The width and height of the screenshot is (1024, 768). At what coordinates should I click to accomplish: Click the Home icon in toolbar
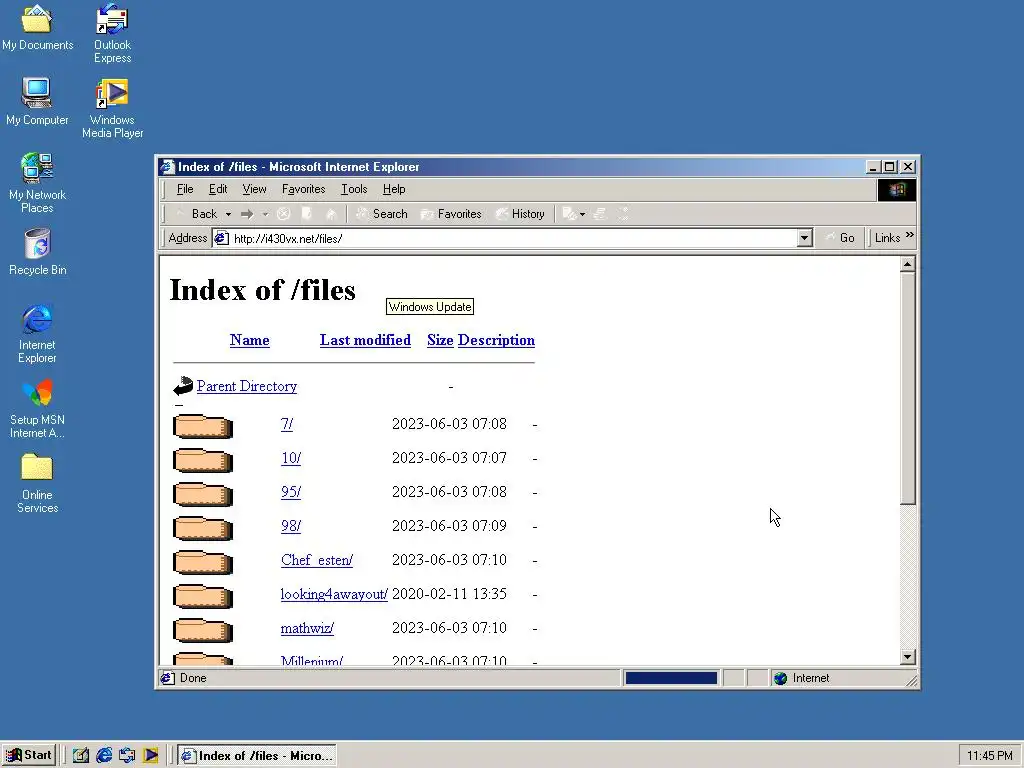[330, 214]
